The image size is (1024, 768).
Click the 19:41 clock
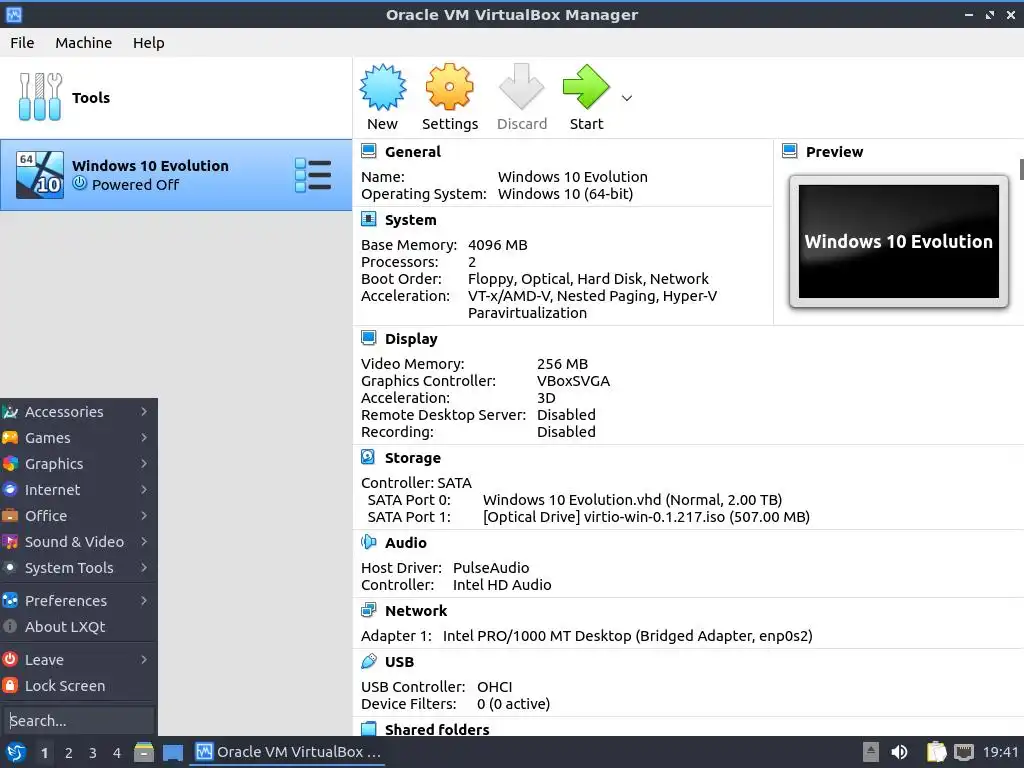1000,752
